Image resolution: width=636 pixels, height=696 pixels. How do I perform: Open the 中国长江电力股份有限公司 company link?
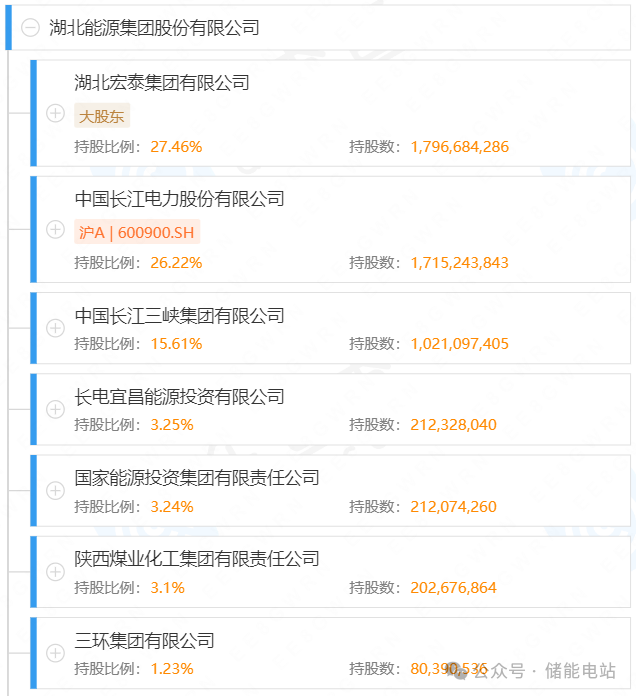(x=180, y=199)
